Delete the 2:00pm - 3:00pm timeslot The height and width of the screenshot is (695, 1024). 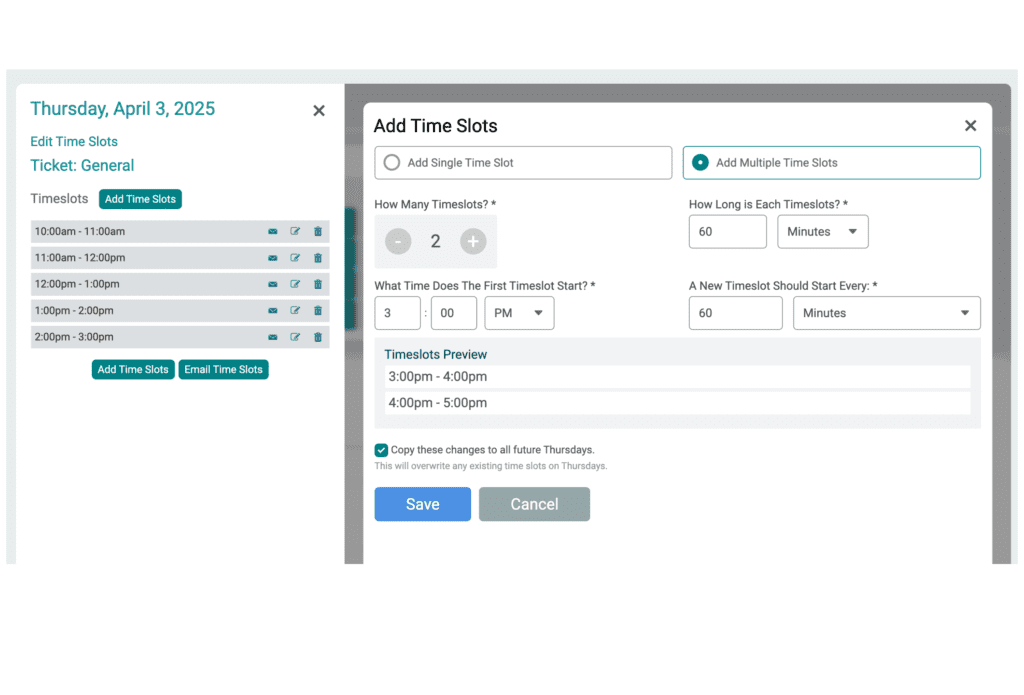[x=318, y=337]
